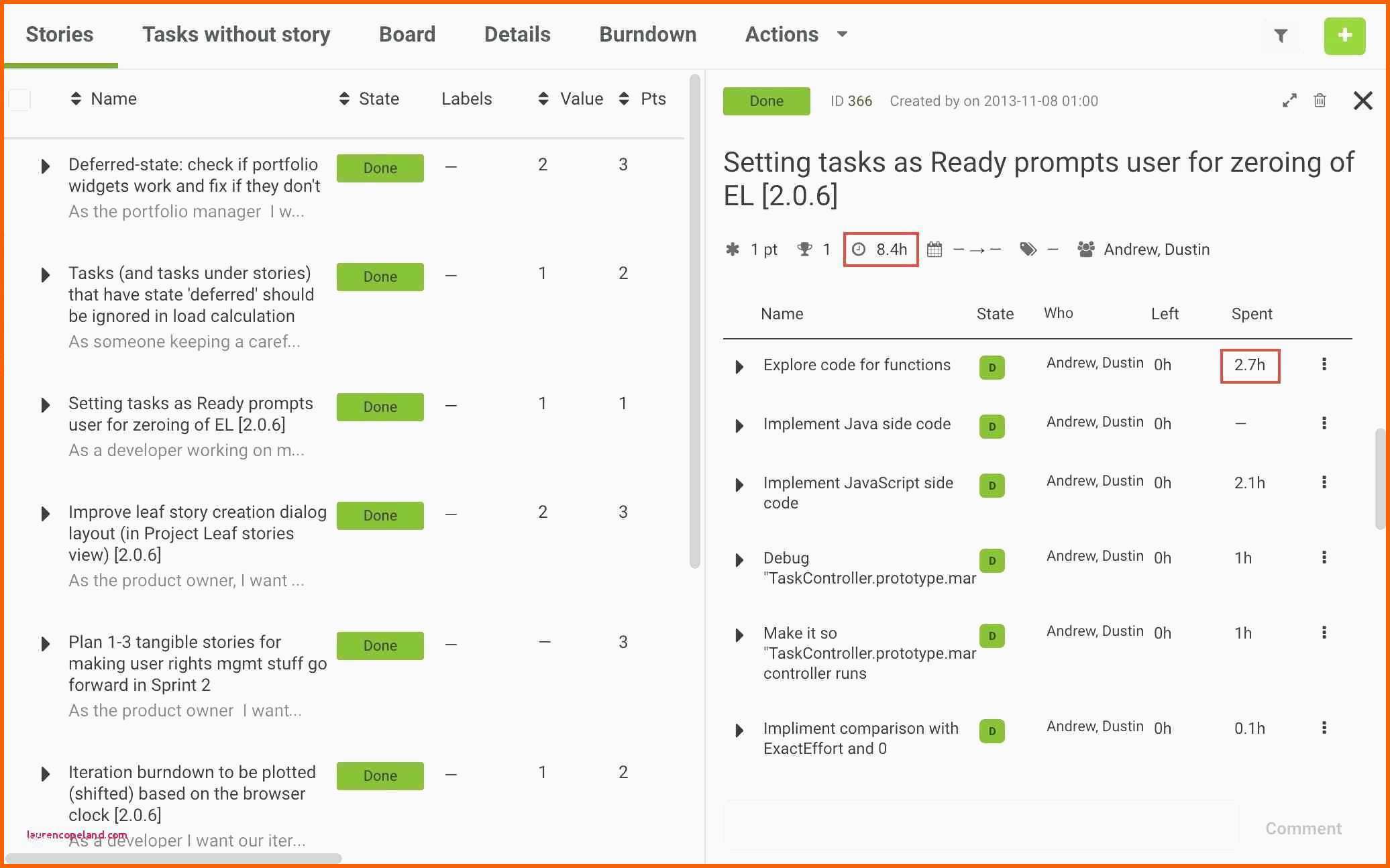The image size is (1390, 868).
Task: Toggle the select-all checkbox in stories header
Action: (20, 100)
